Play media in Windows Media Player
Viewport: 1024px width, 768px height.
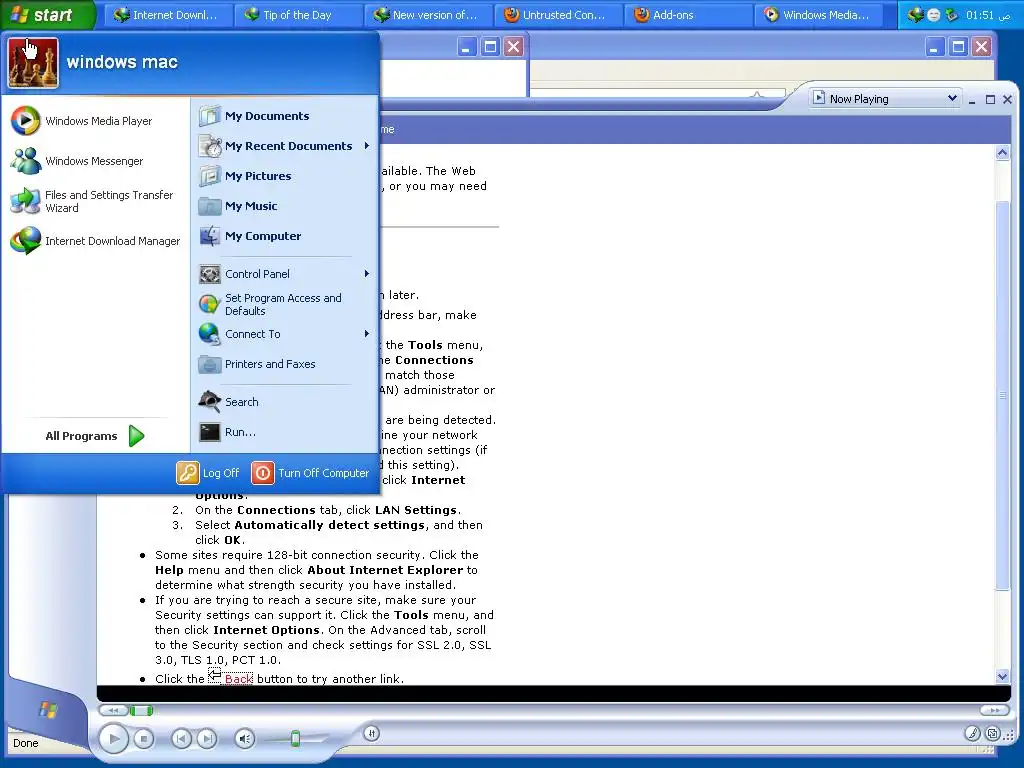[113, 739]
